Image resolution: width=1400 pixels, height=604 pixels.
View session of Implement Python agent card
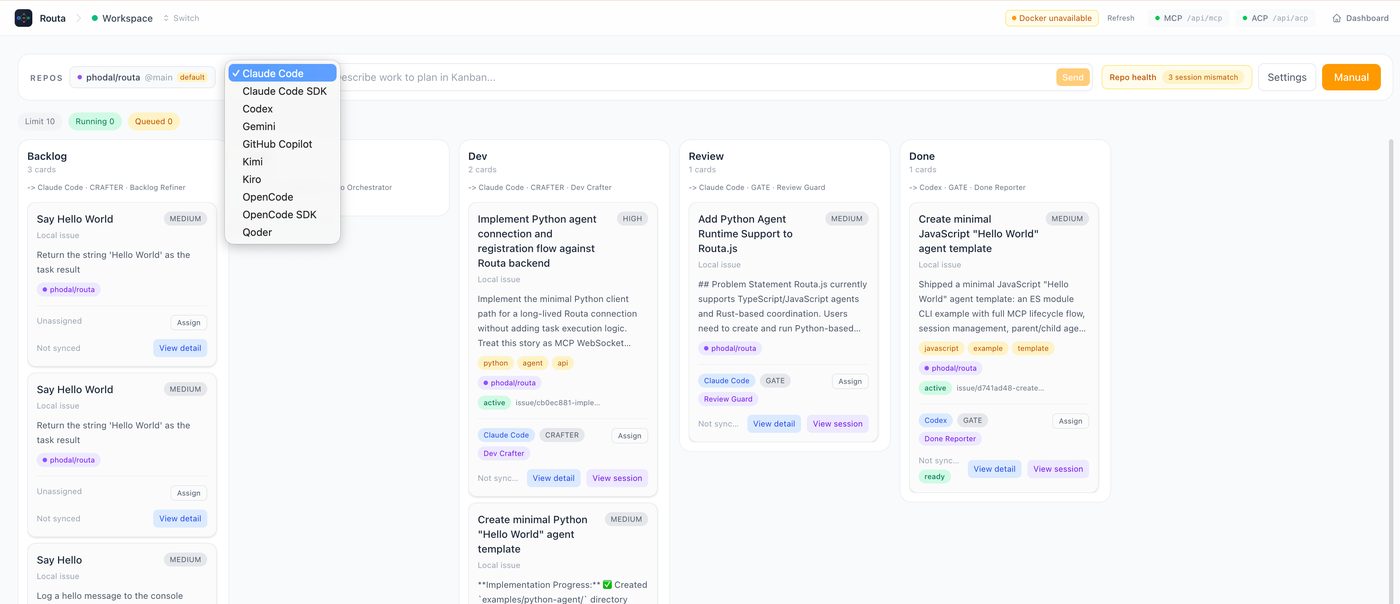pos(617,478)
